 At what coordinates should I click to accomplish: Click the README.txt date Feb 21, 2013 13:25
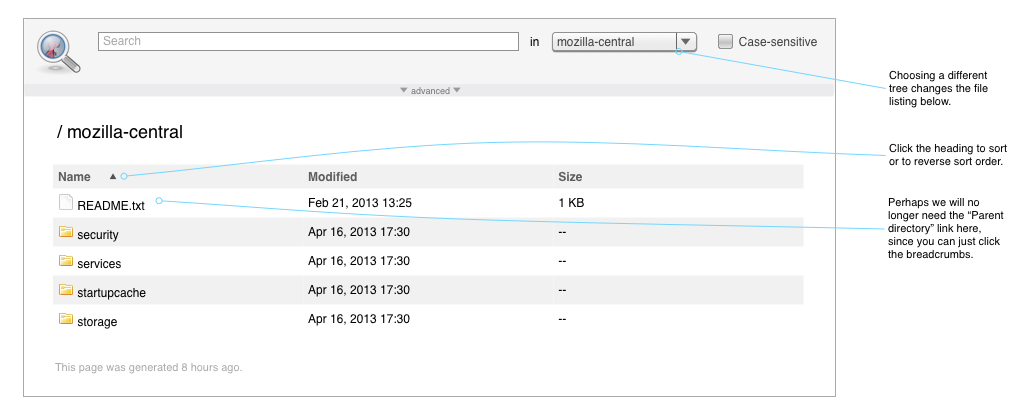(360, 203)
